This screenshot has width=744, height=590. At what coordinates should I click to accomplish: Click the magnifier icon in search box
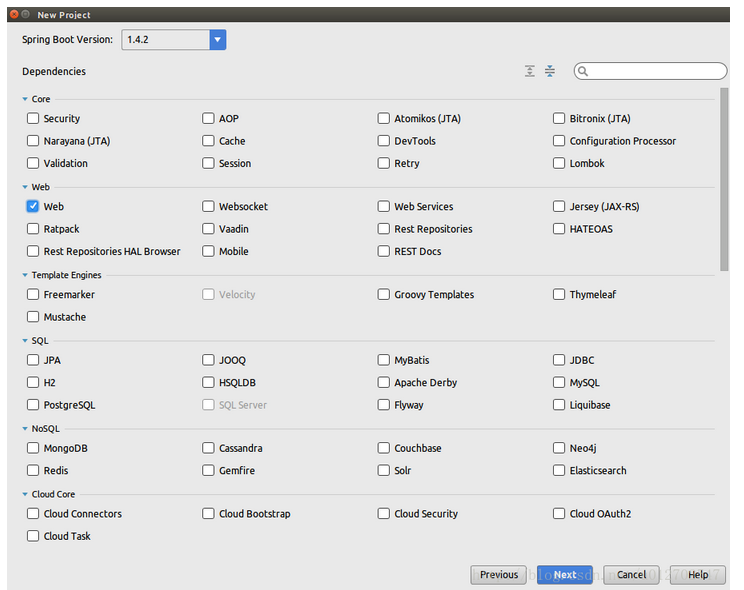click(x=583, y=71)
